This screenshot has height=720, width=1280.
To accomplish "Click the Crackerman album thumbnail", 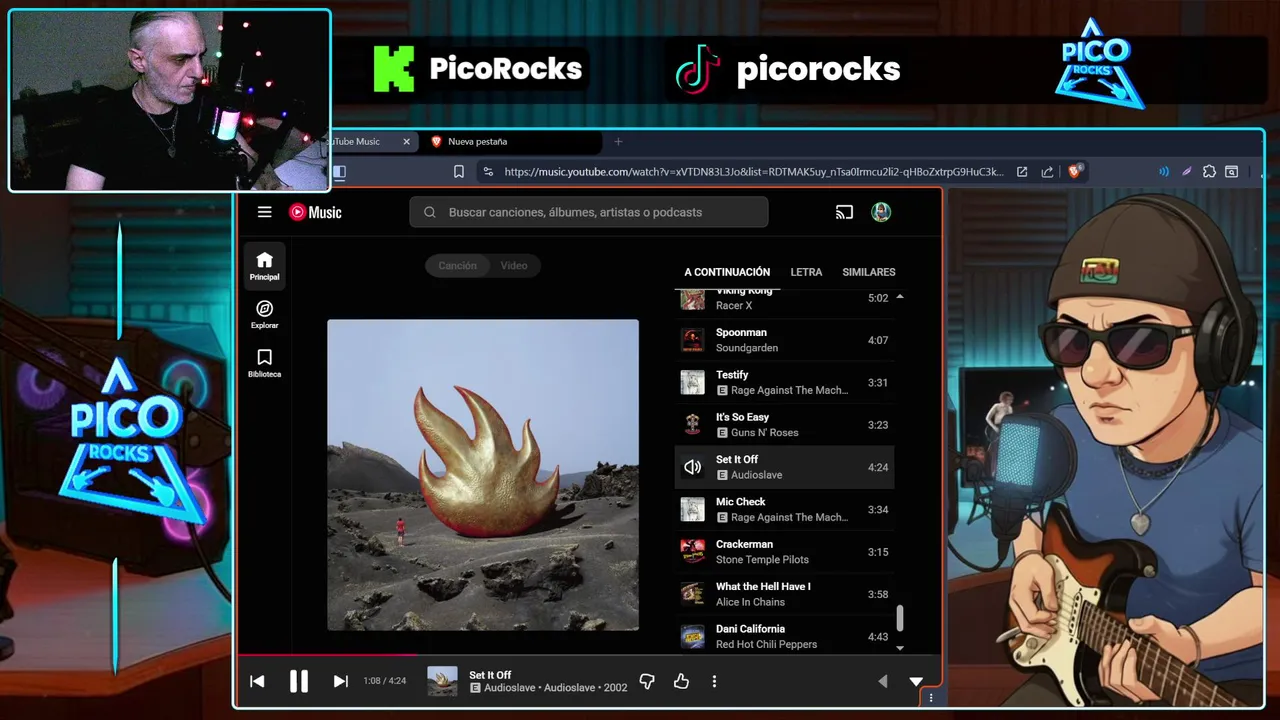I will (x=692, y=552).
